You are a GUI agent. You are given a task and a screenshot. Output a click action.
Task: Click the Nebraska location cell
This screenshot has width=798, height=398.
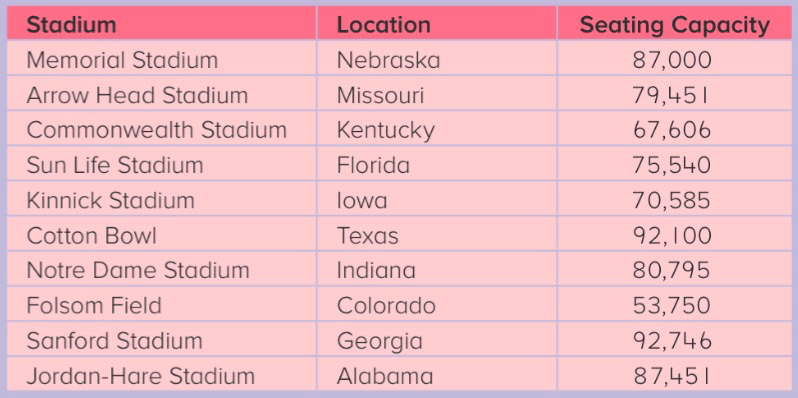[437, 60]
